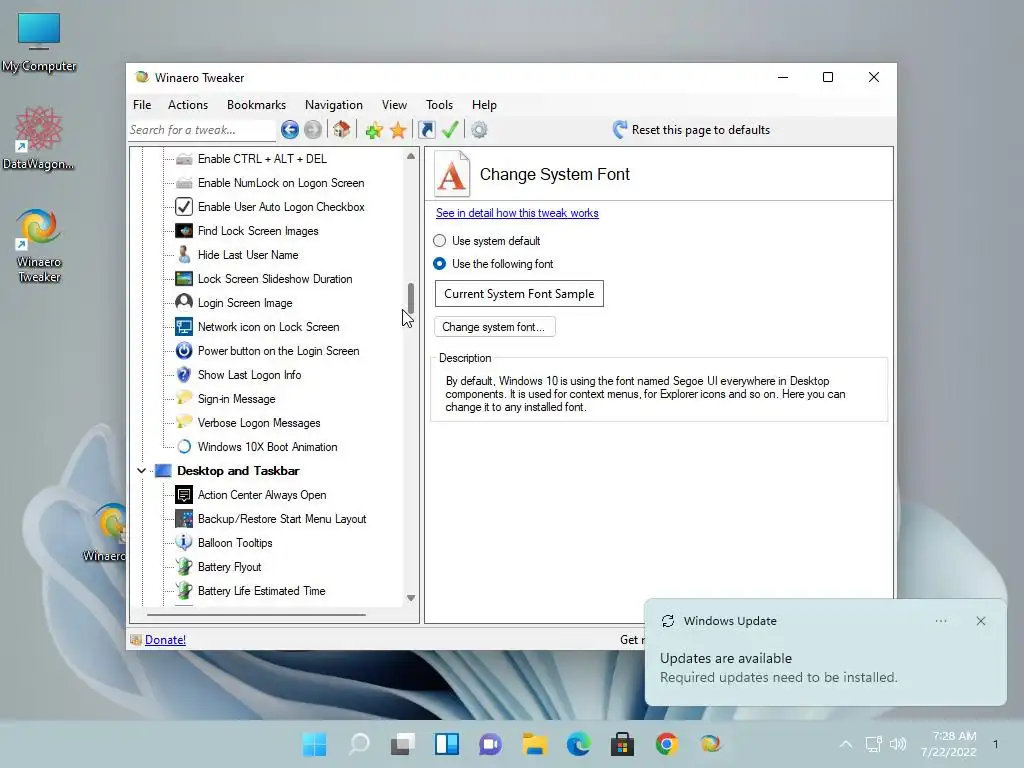The width and height of the screenshot is (1024, 768).
Task: Click the Search for a tweak field
Action: [202, 130]
